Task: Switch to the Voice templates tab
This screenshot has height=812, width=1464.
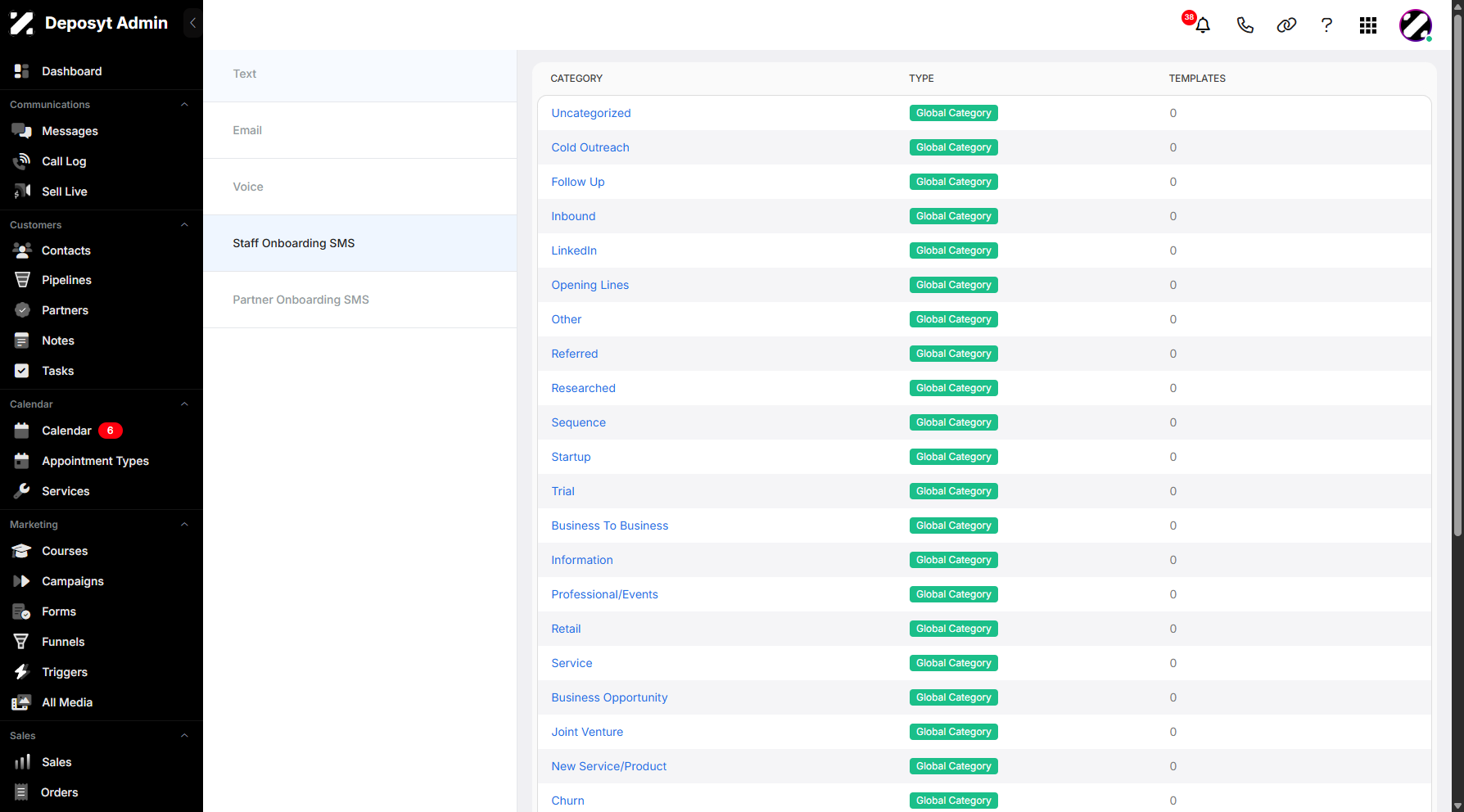Action: click(x=360, y=187)
